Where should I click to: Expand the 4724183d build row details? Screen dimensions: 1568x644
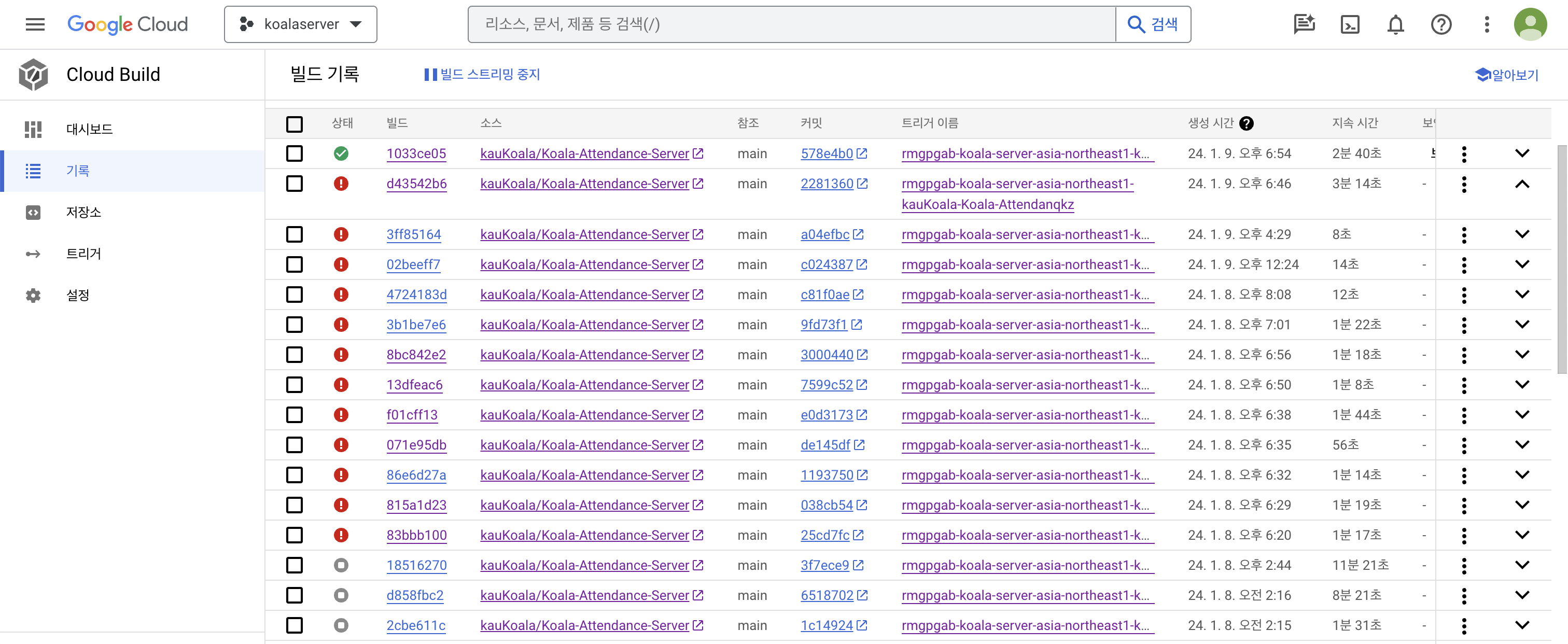tap(1522, 295)
